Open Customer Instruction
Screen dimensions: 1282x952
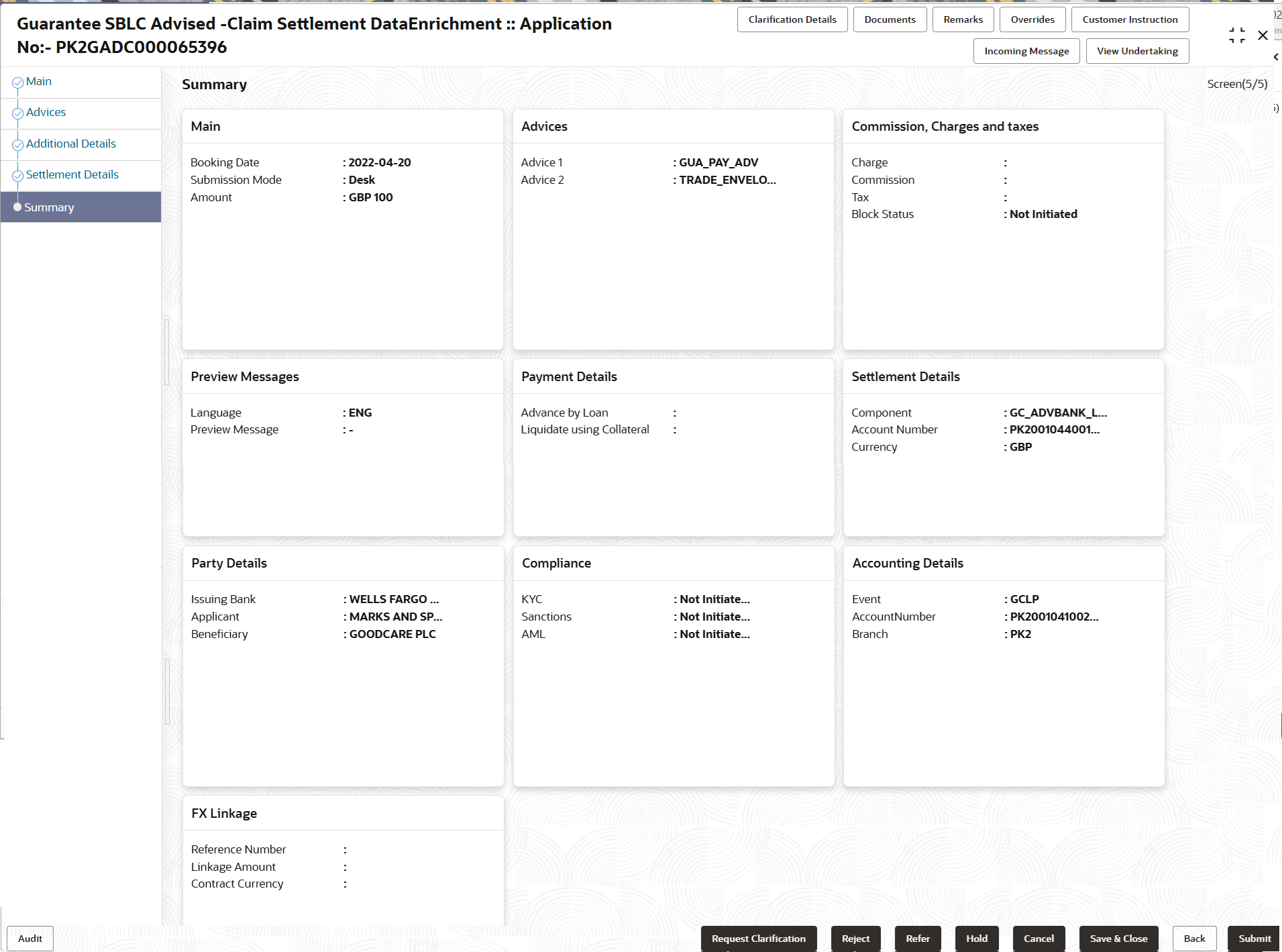point(1130,19)
